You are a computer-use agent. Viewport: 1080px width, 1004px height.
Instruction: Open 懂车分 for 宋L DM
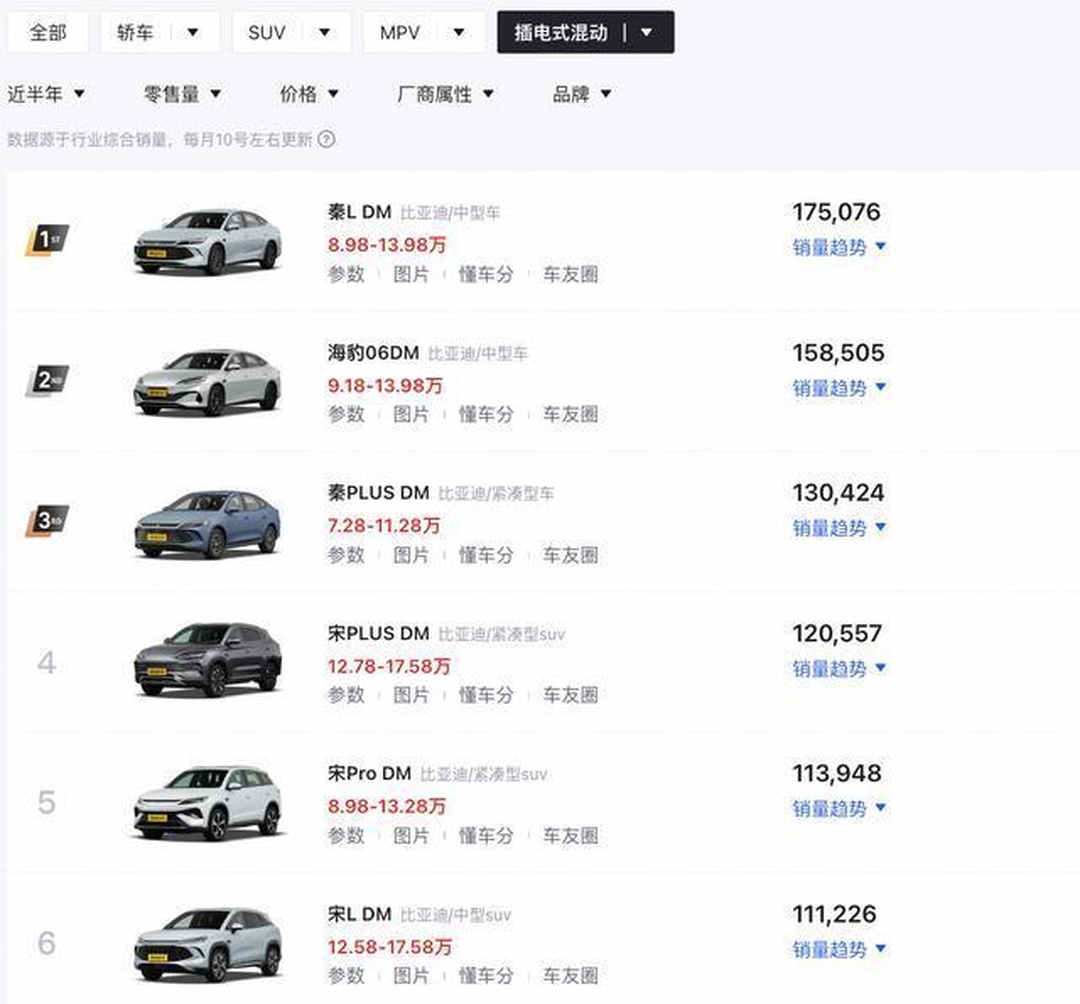point(486,976)
